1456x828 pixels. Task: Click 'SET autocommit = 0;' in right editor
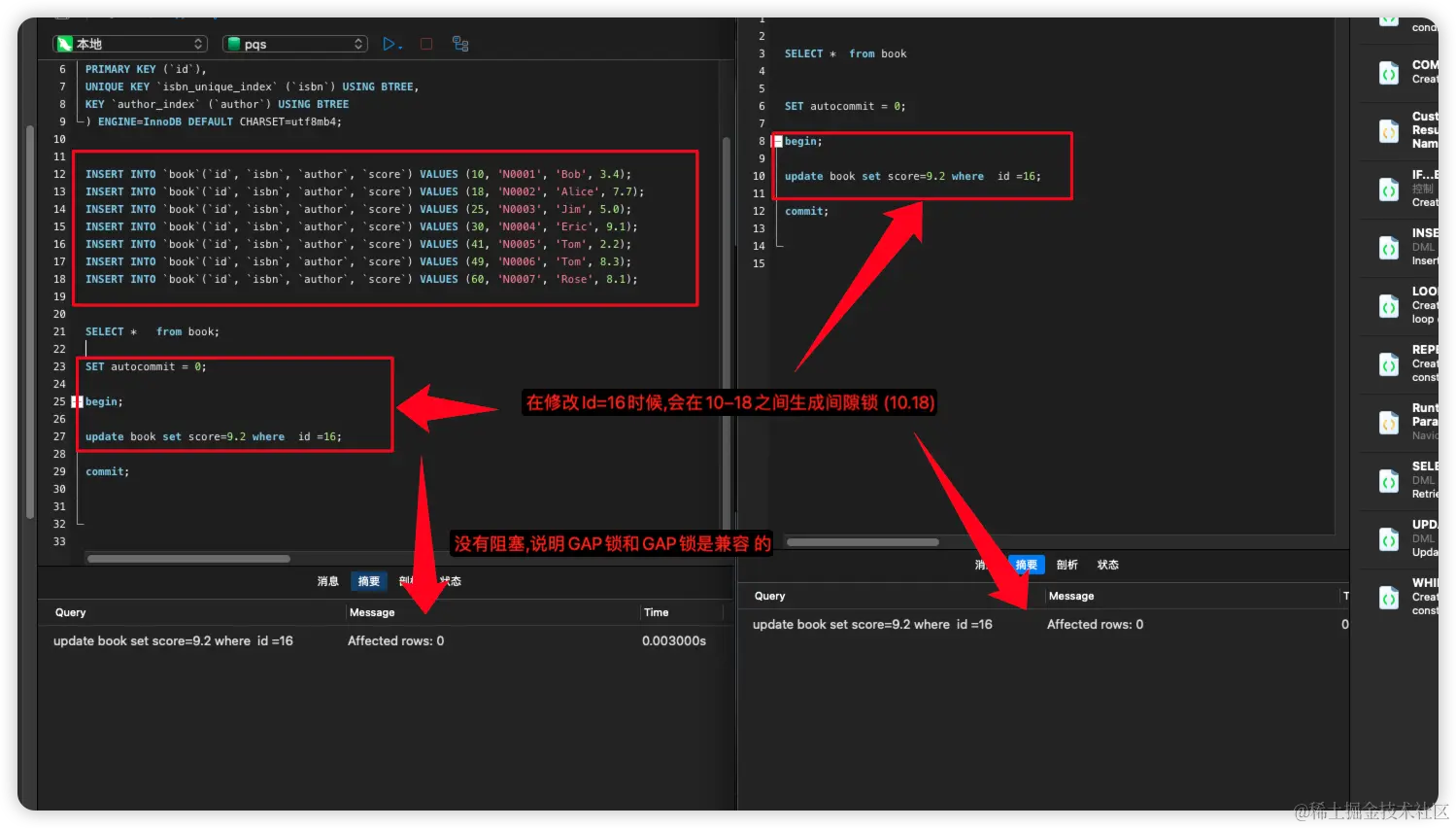(845, 106)
